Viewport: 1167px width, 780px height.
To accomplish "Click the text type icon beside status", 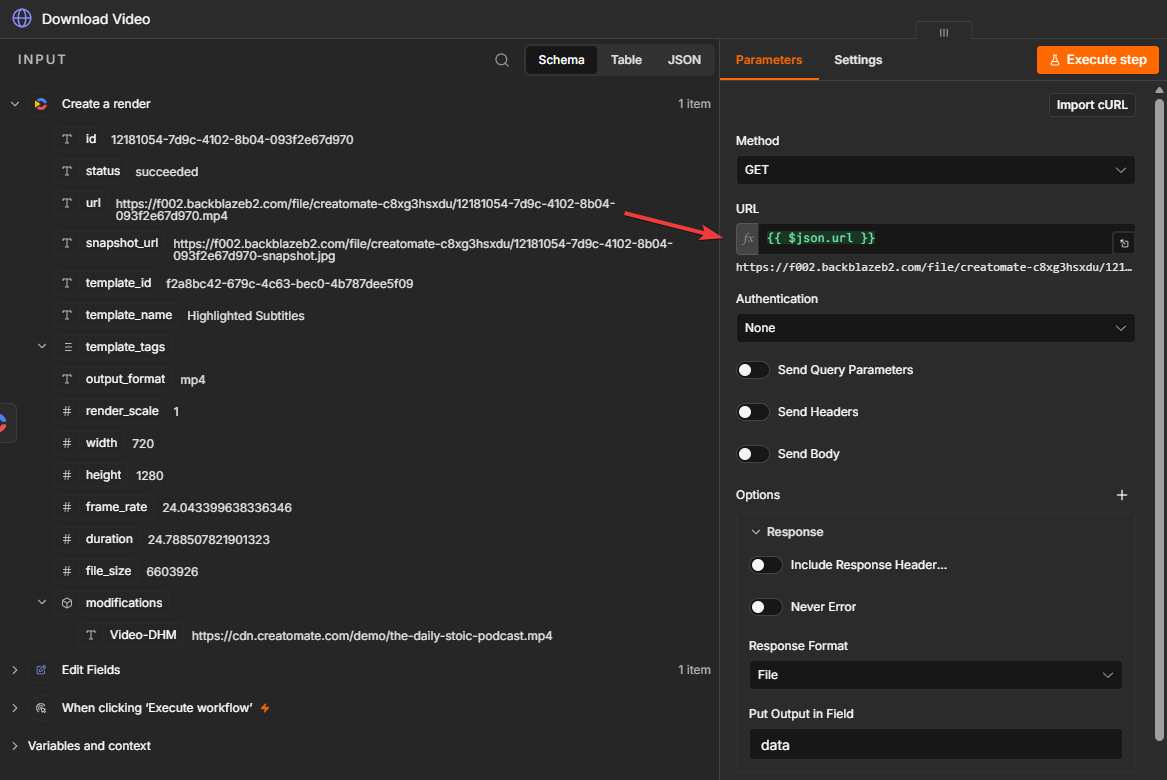I will (x=67, y=171).
